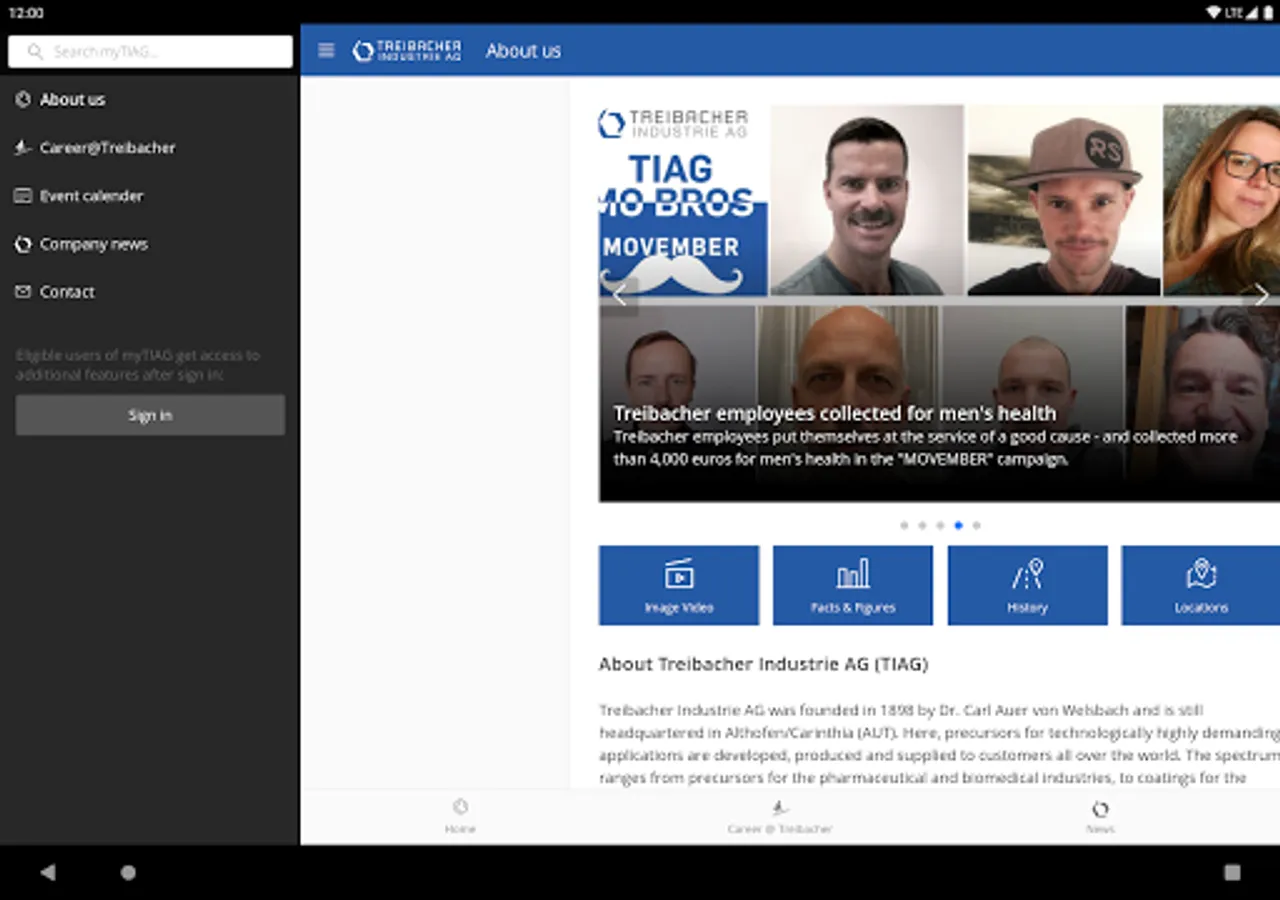Click the Locations map pin icon

click(1201, 573)
